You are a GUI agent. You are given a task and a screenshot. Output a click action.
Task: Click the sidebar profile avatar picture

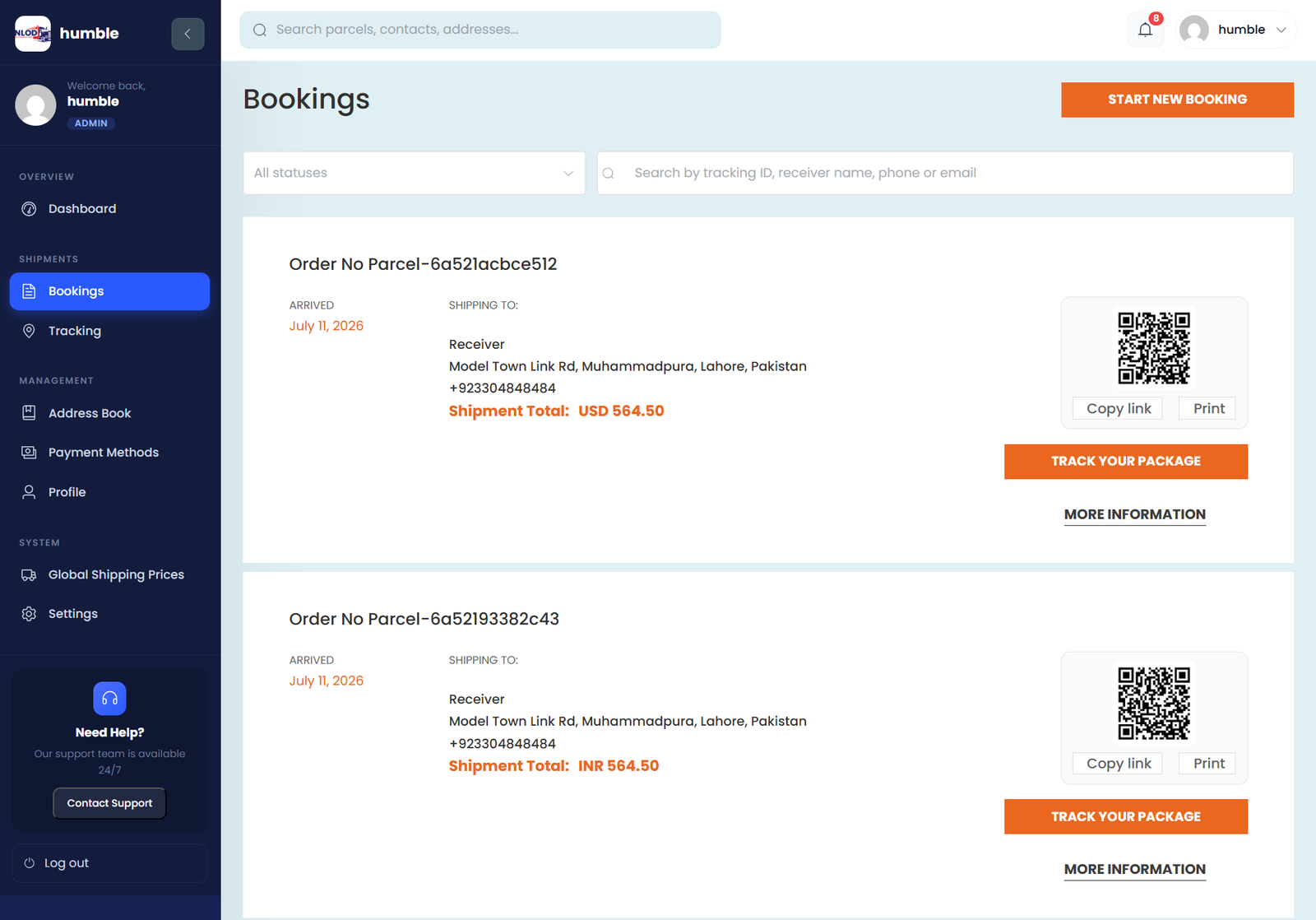coord(35,105)
